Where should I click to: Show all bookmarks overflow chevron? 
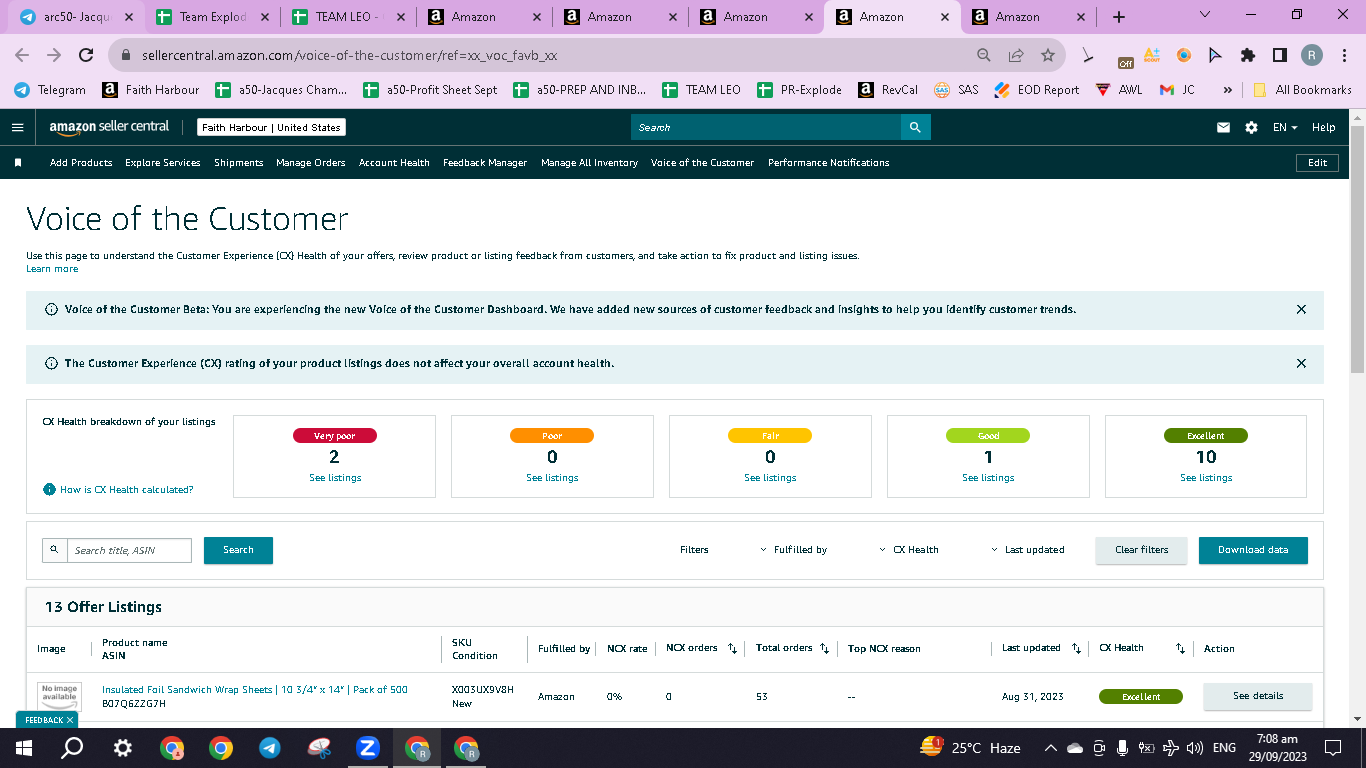point(1227,89)
